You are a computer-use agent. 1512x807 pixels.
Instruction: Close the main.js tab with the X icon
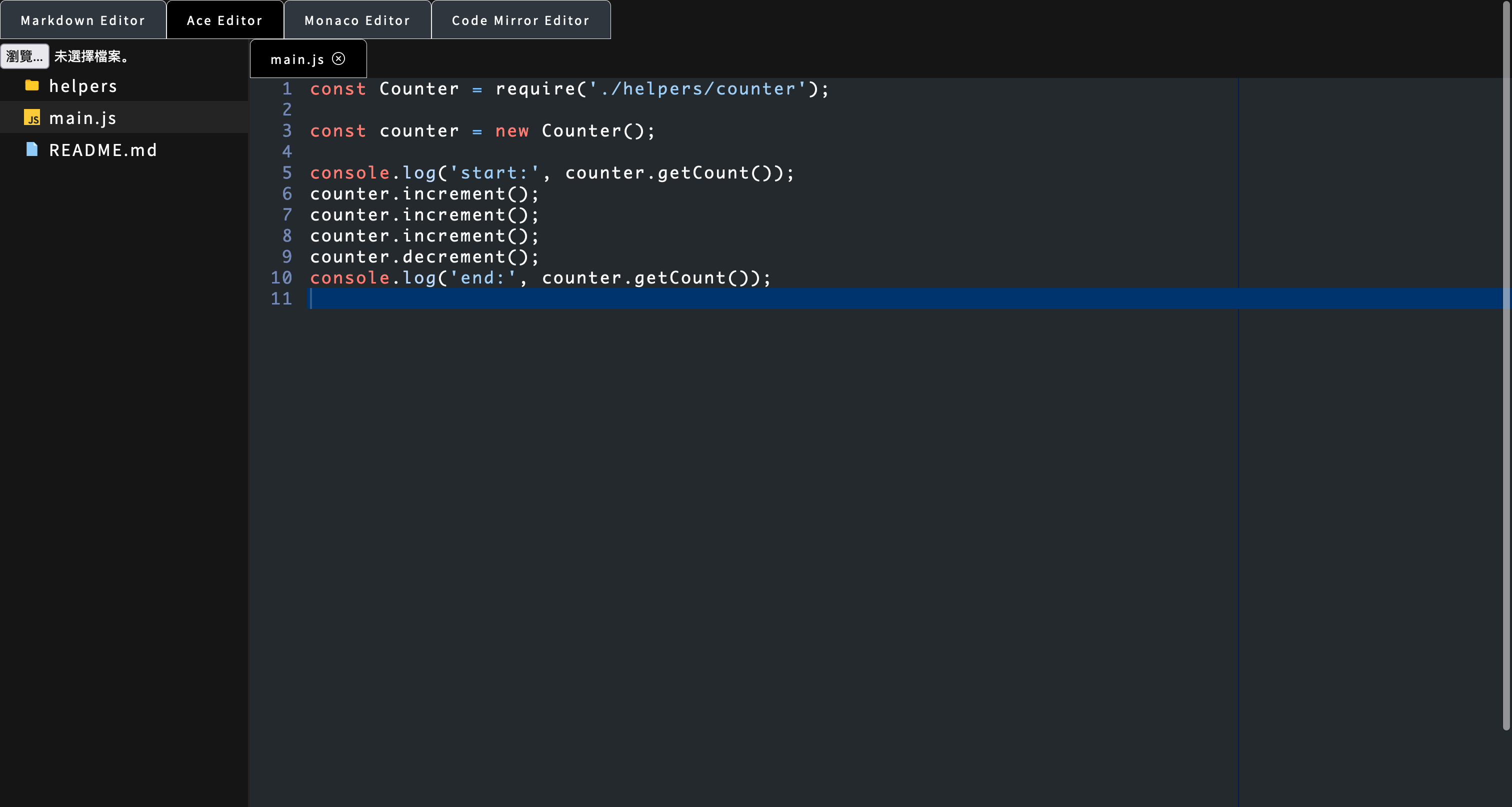(338, 58)
